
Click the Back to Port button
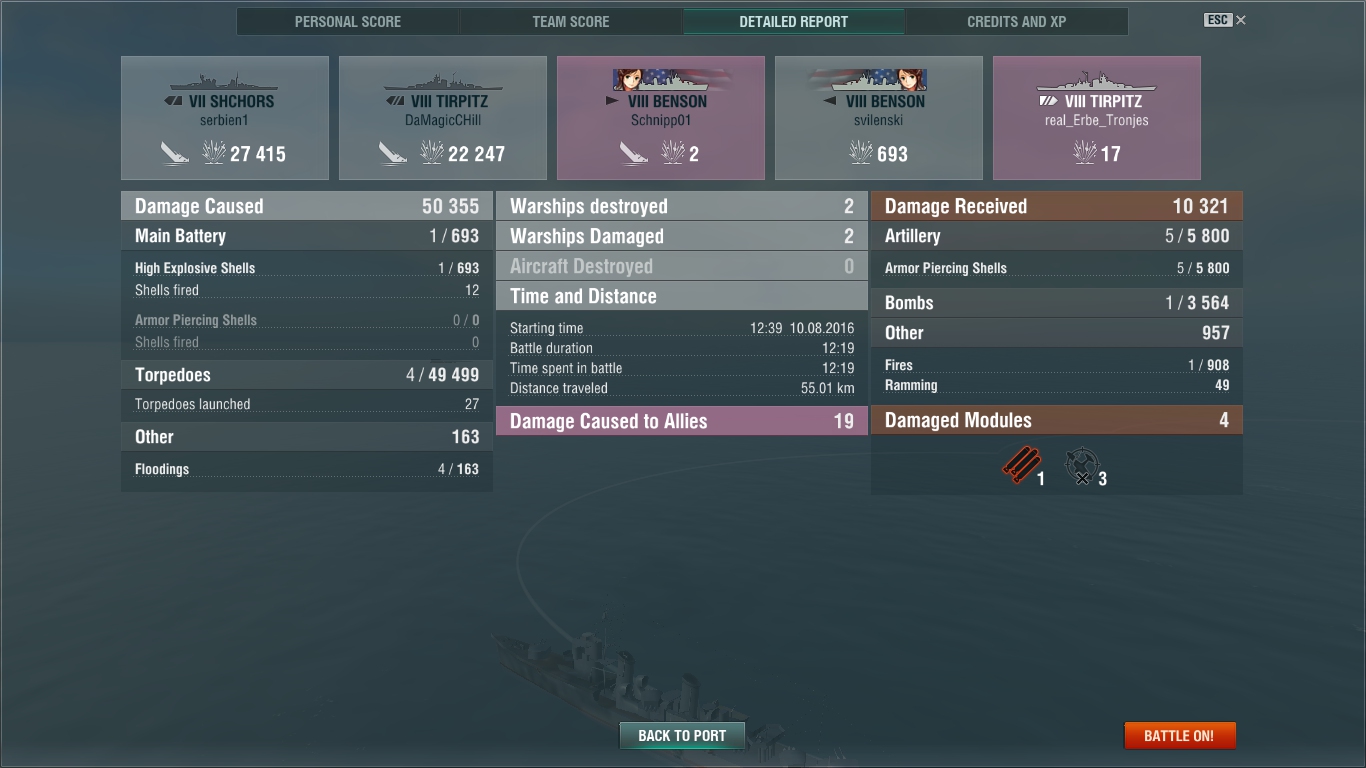coord(682,736)
